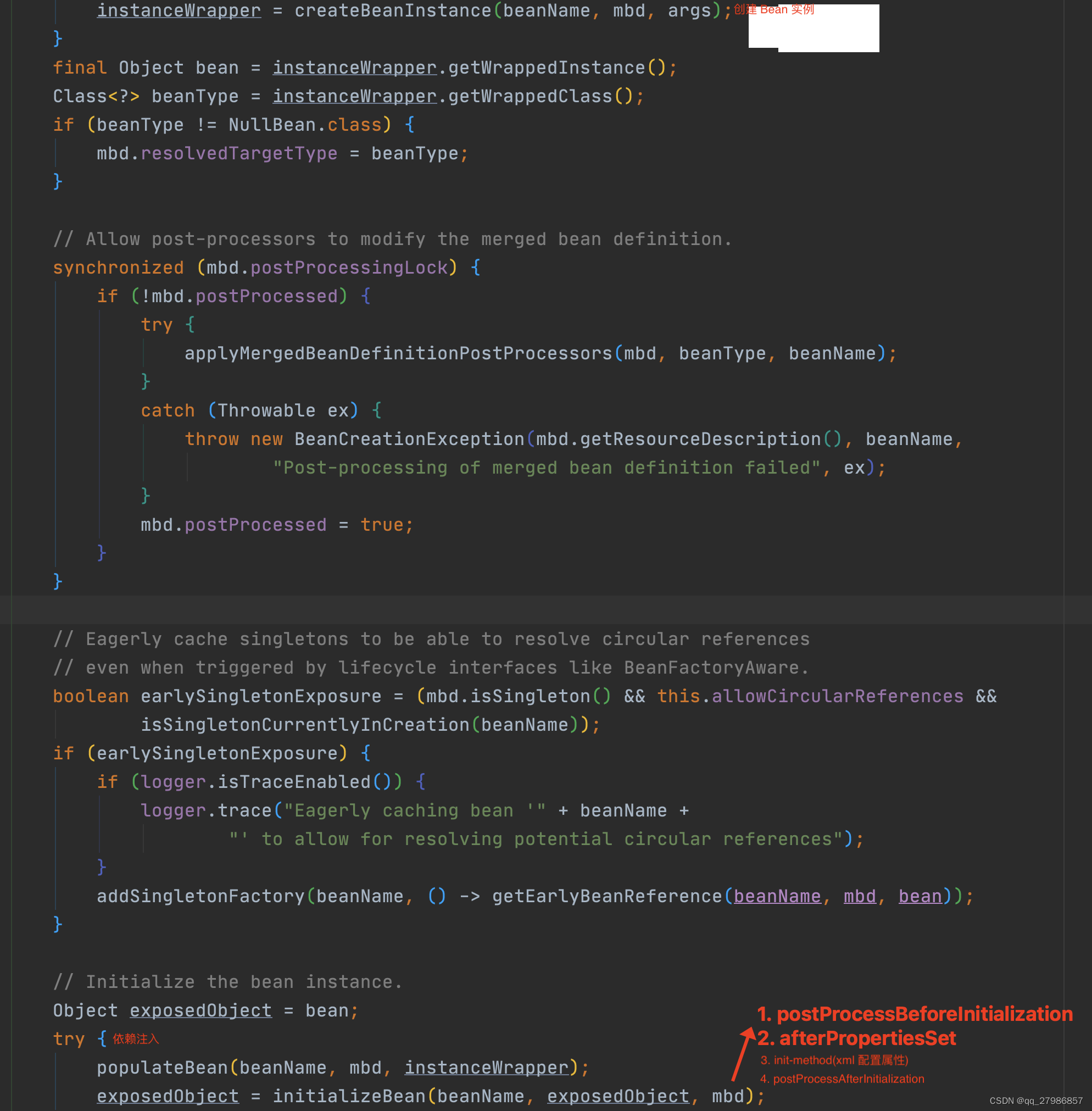Click the postProcessingLock field
This screenshot has height=1111, width=1092.
[349, 268]
